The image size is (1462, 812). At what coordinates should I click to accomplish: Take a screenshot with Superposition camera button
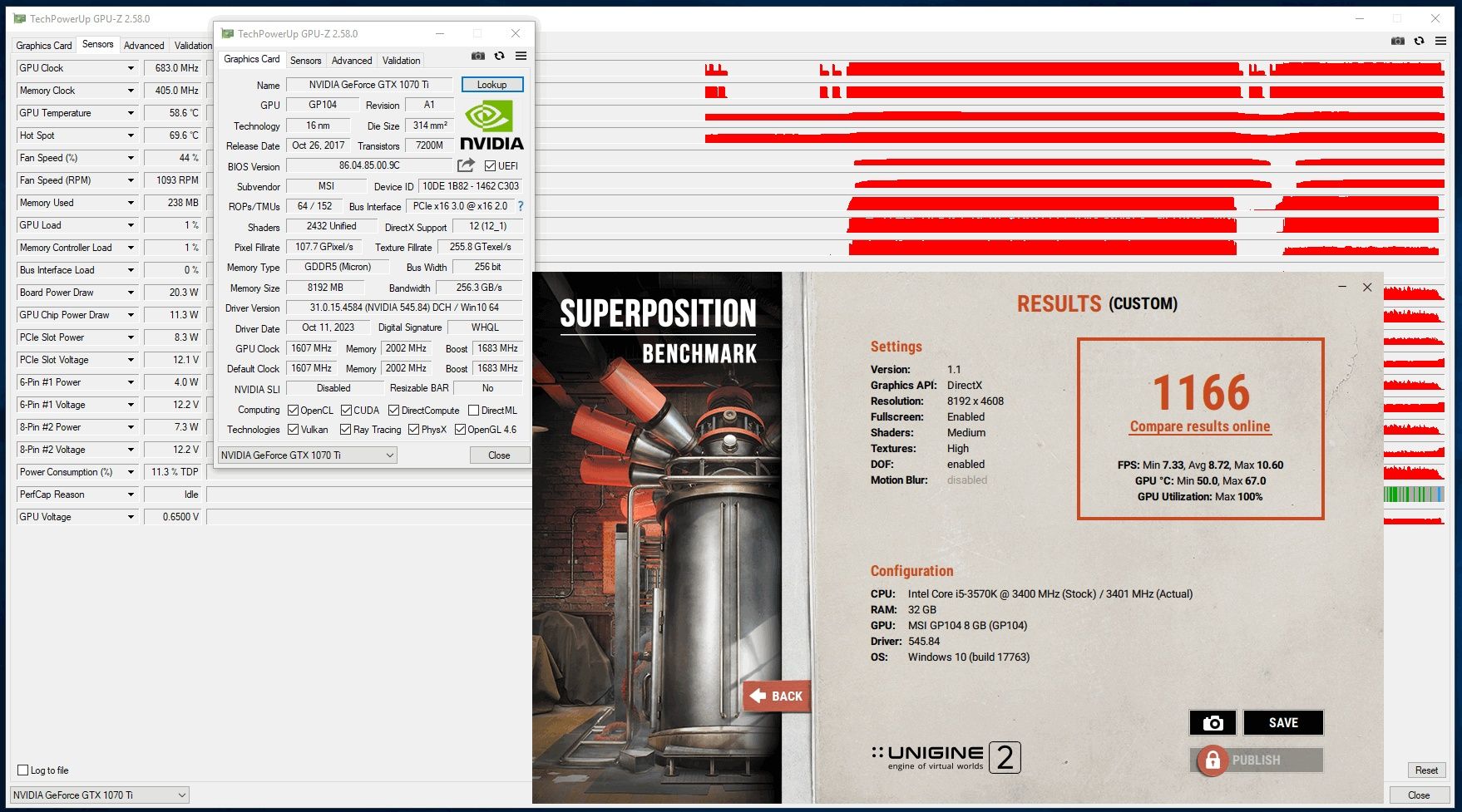[x=1213, y=722]
